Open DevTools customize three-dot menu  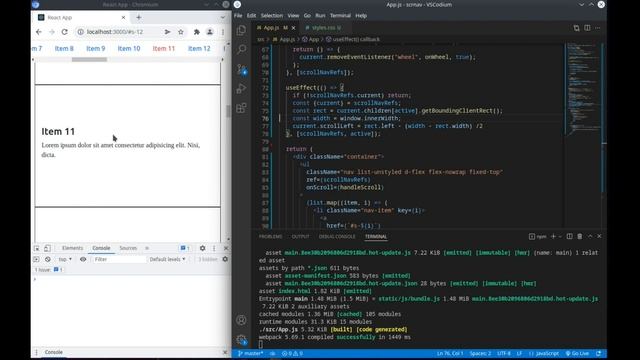click(214, 248)
